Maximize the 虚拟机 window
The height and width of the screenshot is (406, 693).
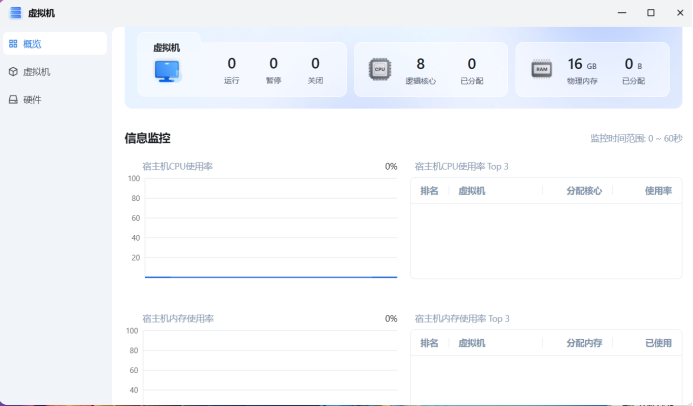[651, 13]
